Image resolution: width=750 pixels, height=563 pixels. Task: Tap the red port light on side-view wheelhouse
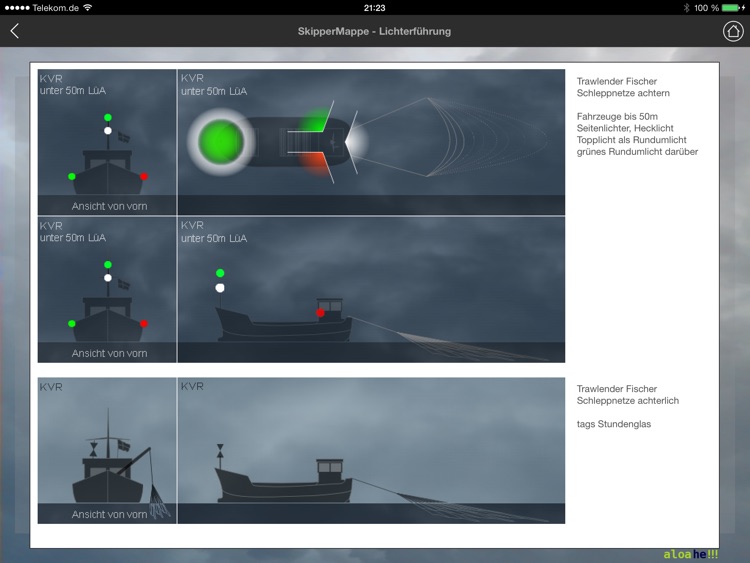point(320,313)
